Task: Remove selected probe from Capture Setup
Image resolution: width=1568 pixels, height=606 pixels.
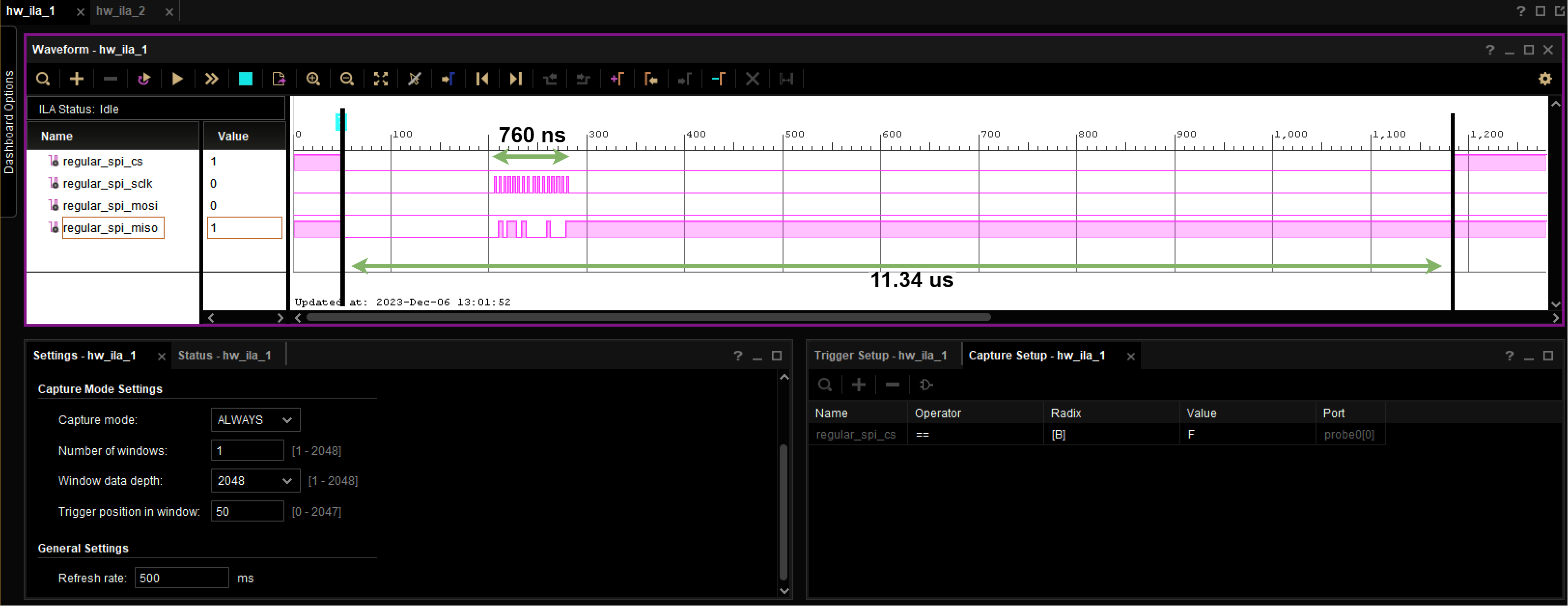Action: pyautogui.click(x=892, y=385)
